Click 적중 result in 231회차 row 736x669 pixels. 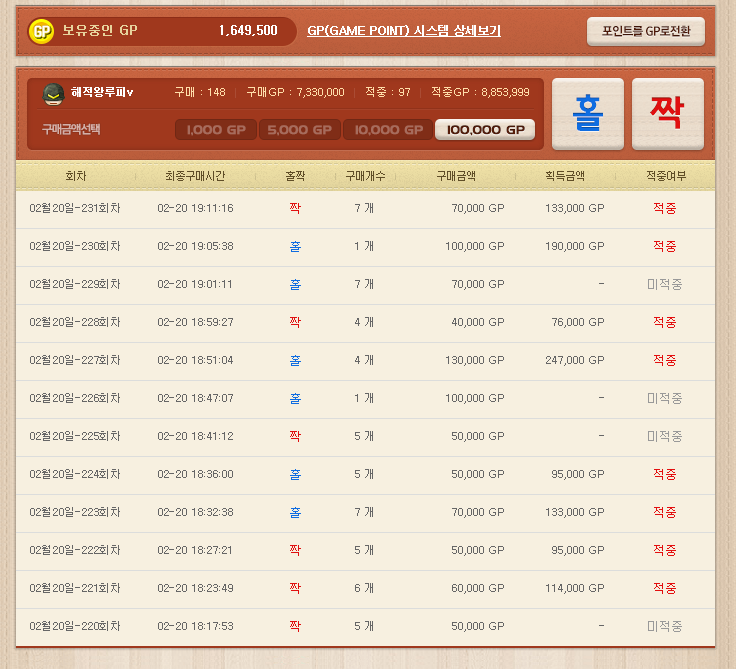(x=665, y=208)
